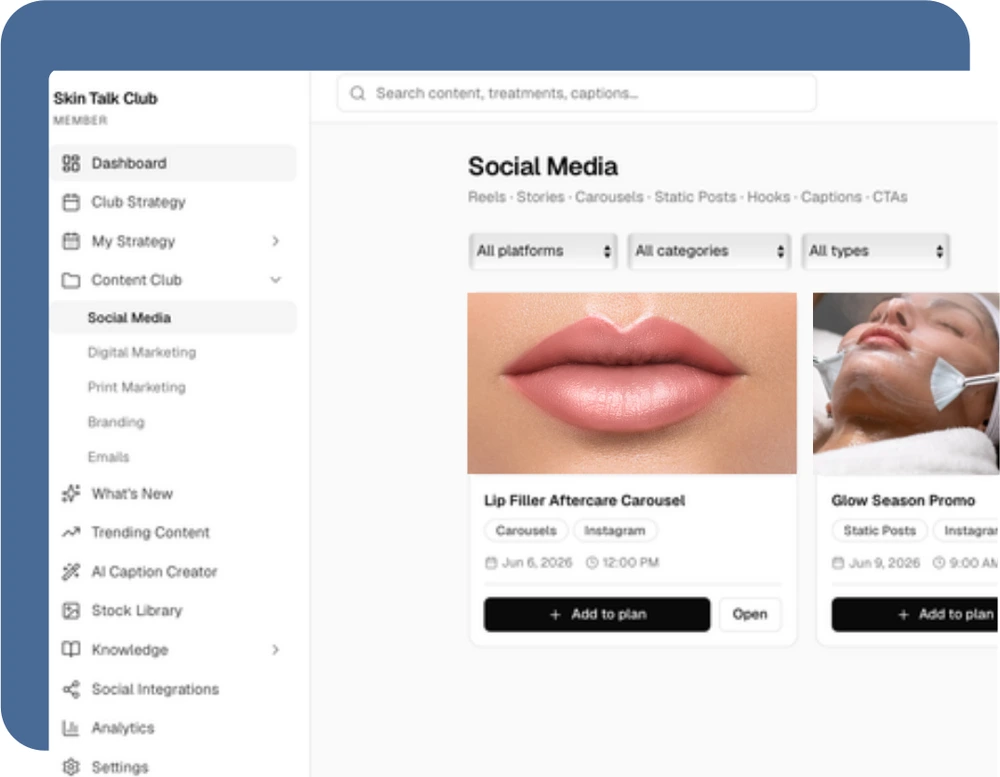Click the clock icon beside 9:00 AM
Image resolution: width=1000 pixels, height=777 pixels.
point(939,563)
